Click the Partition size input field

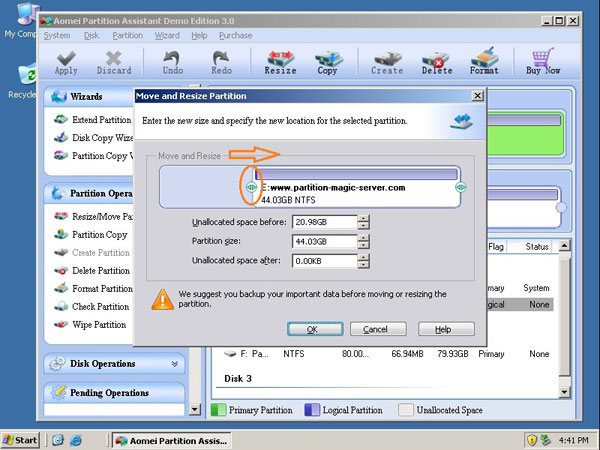[324, 241]
